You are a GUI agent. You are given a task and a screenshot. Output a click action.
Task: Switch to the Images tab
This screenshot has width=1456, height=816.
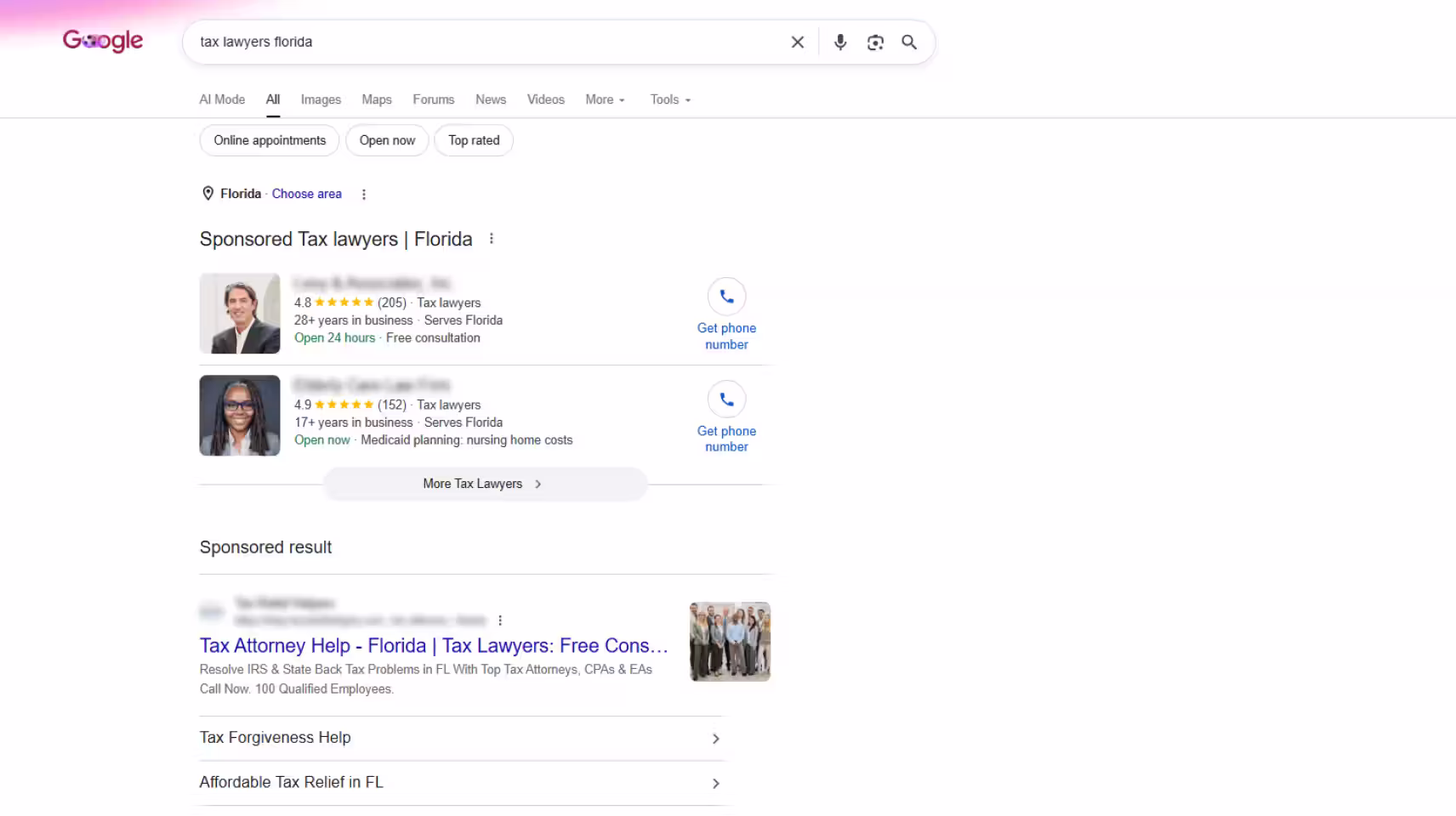click(x=321, y=99)
